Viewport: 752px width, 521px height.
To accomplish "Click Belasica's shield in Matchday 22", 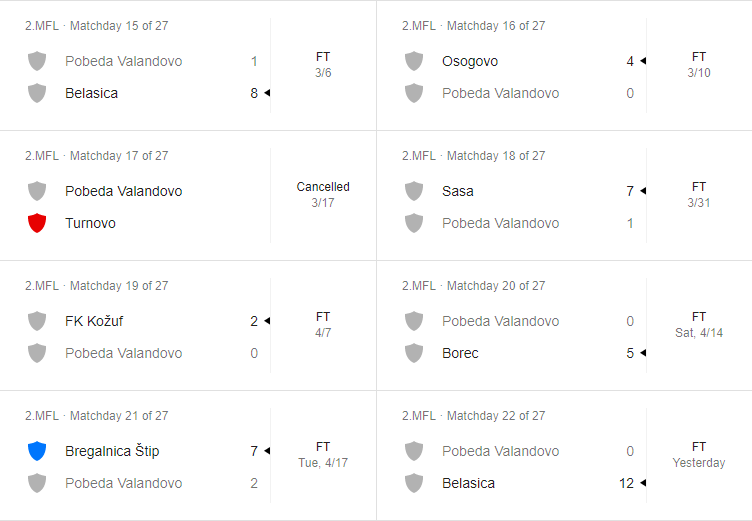I will click(x=414, y=483).
